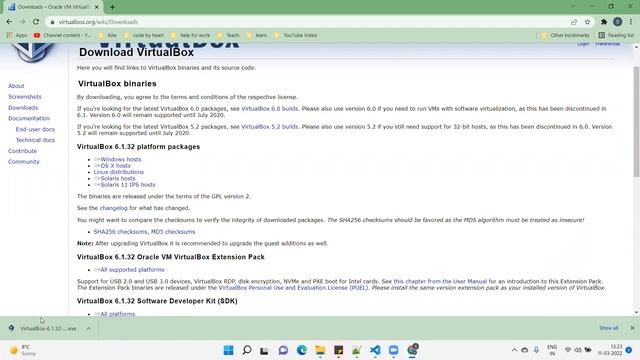Screen dimensions: 640x360
Task: Open the Technical docs sidebar link
Action: click(35, 140)
